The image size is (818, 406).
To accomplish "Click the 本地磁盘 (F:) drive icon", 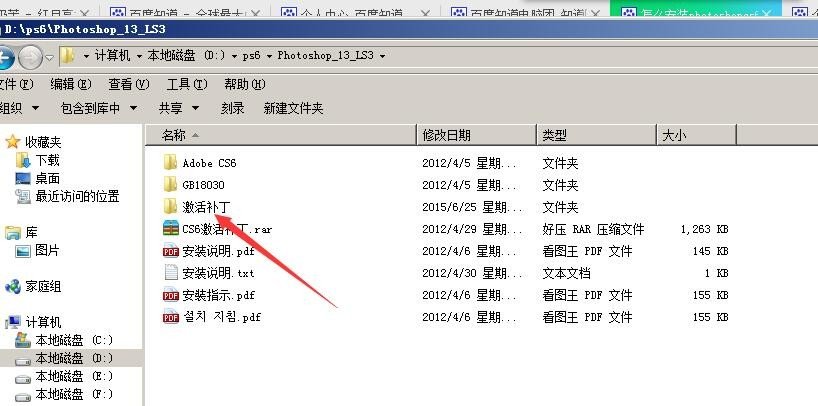I will (x=23, y=396).
